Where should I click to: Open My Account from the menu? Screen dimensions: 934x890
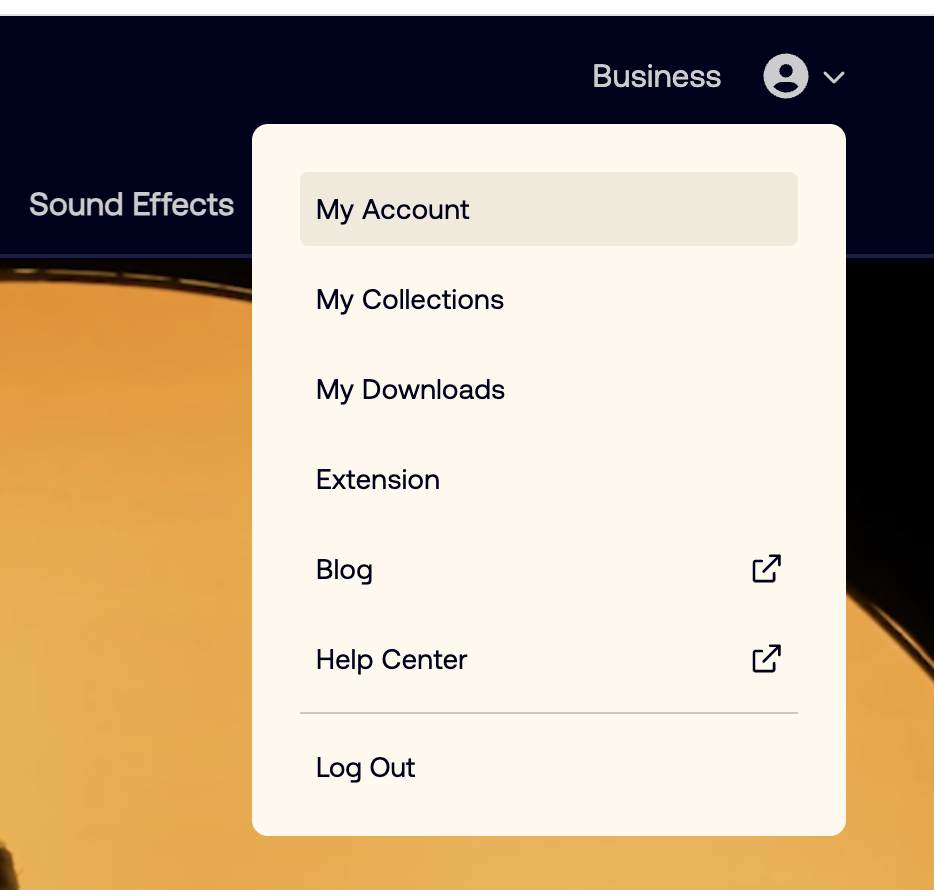tap(549, 209)
